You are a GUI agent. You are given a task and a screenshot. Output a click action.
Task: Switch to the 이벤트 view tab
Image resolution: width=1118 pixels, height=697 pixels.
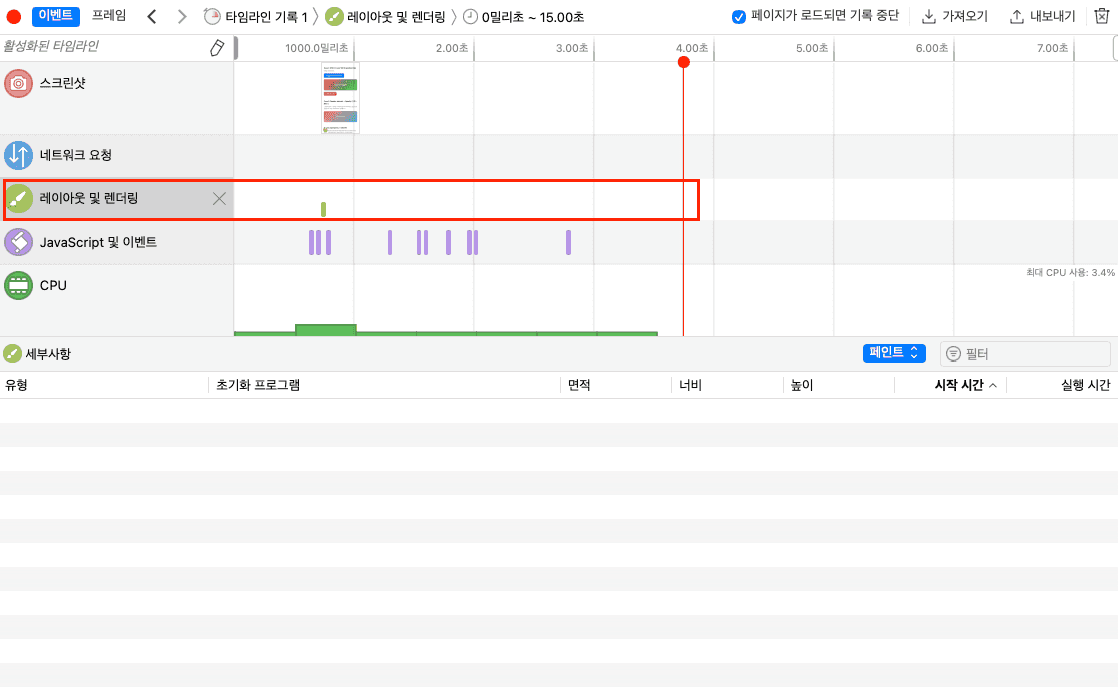coord(55,17)
